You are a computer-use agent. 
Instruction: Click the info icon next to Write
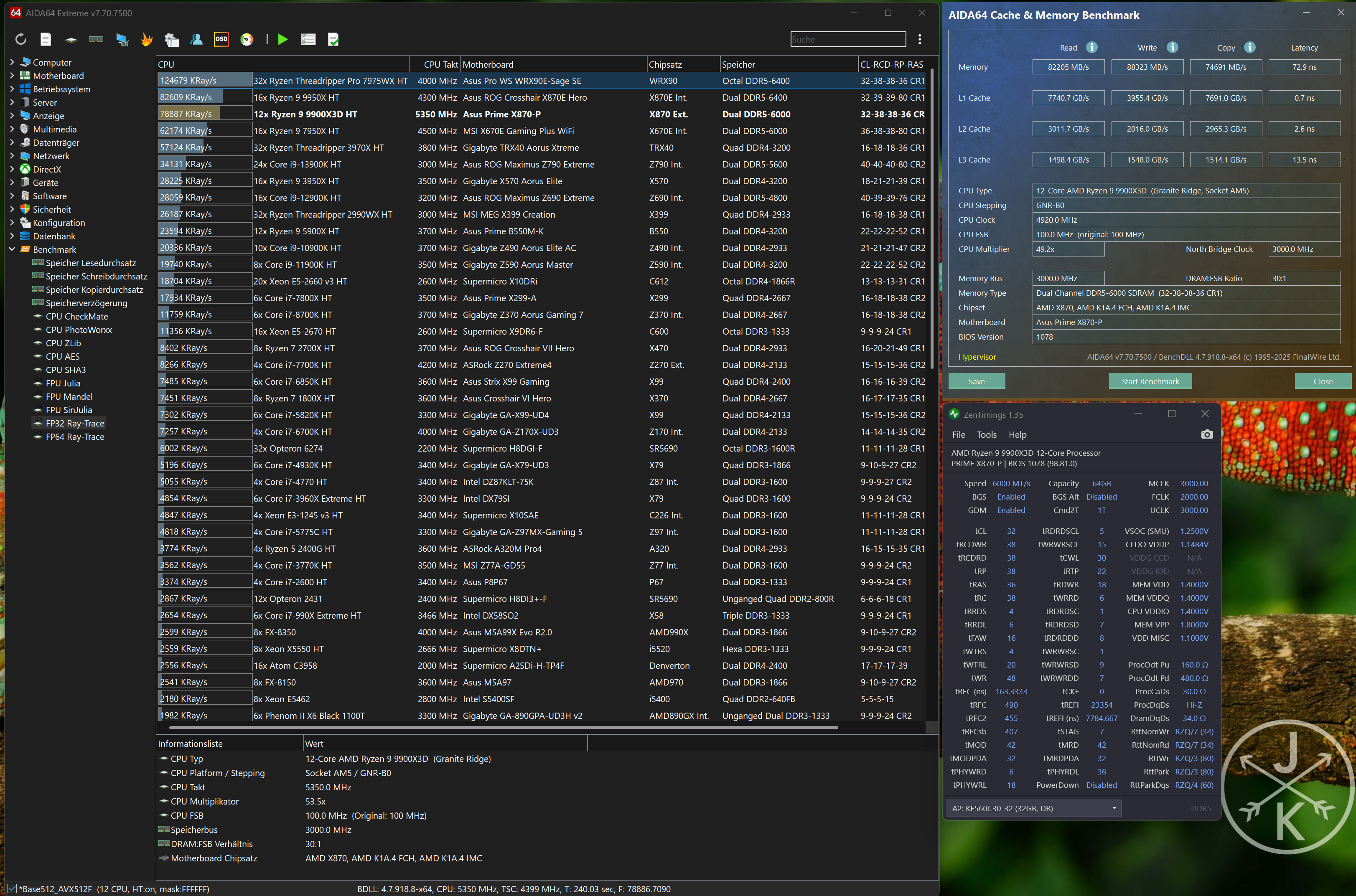(x=1172, y=47)
